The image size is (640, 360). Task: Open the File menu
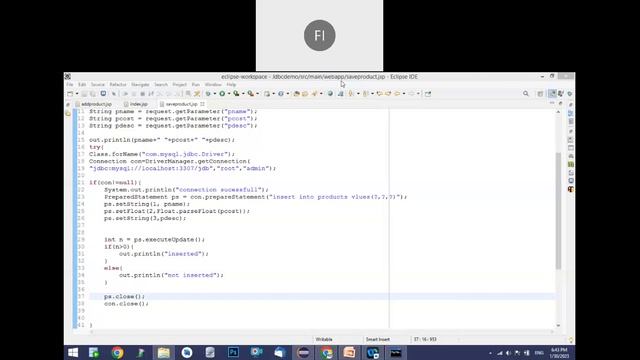[70, 84]
